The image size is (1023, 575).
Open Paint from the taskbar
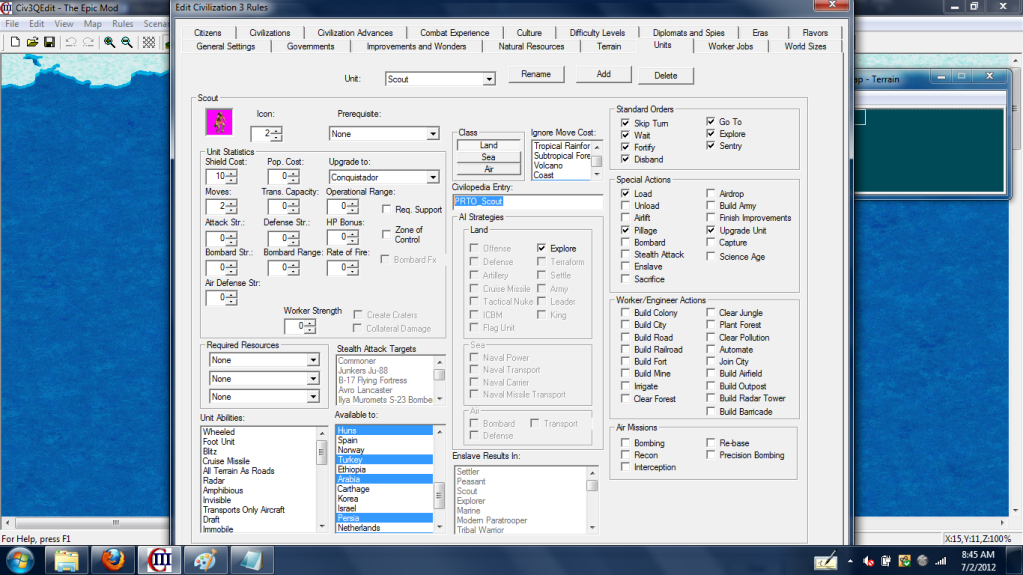[206, 561]
